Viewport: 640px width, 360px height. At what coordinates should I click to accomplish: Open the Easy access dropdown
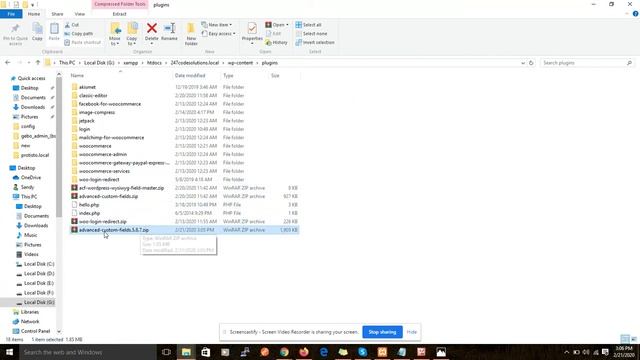pyautogui.click(x=218, y=33)
